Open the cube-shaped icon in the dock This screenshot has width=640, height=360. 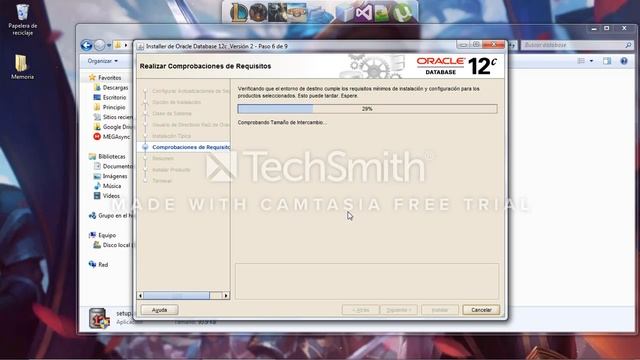[x=344, y=13]
